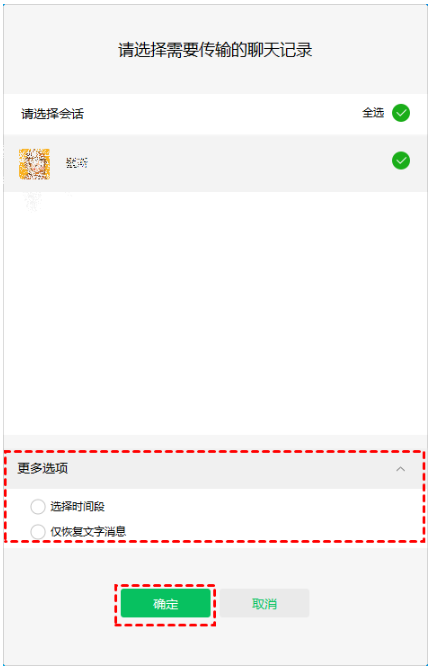The image size is (432, 669).
Task: Click the 更多选项 section header
Action: (215, 469)
